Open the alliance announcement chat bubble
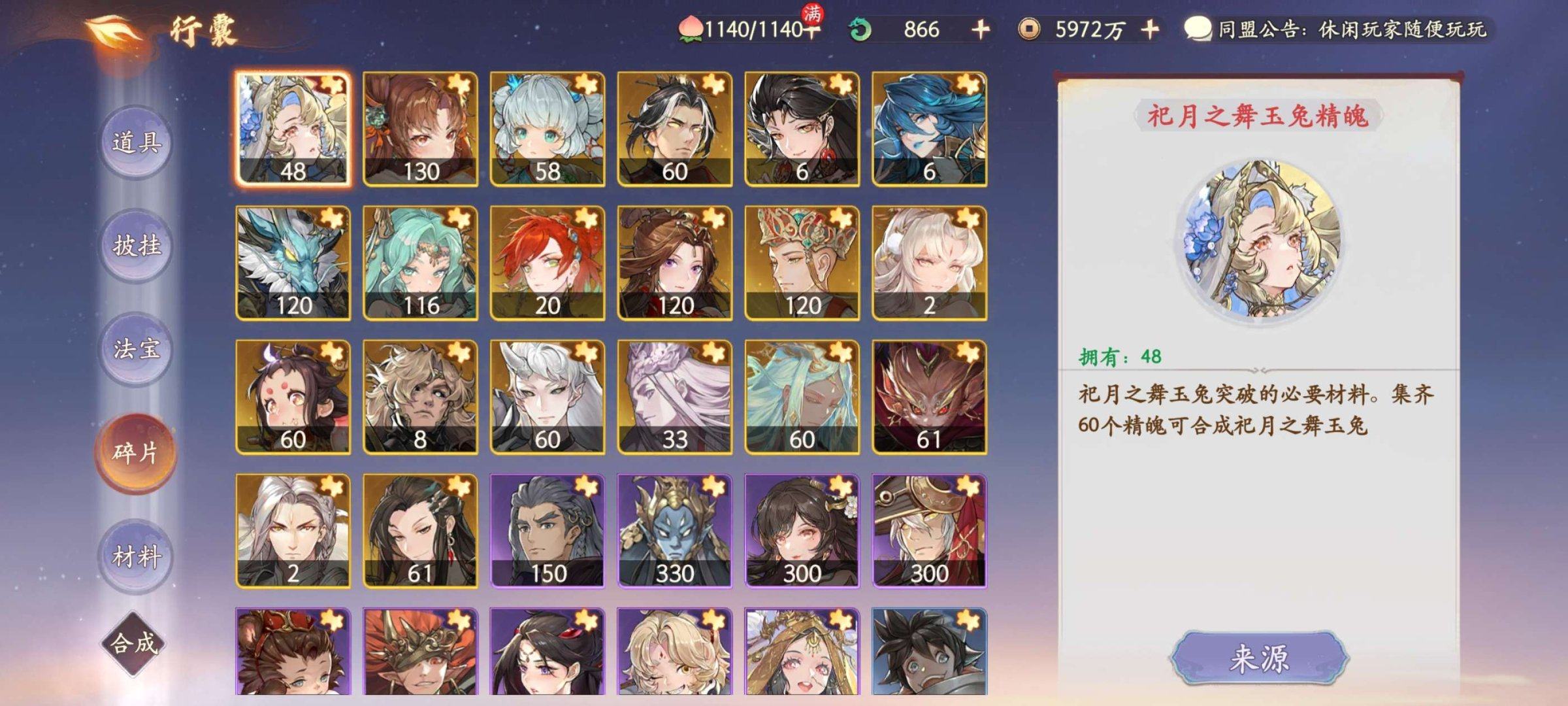Image resolution: width=1568 pixels, height=706 pixels. coord(1198,29)
